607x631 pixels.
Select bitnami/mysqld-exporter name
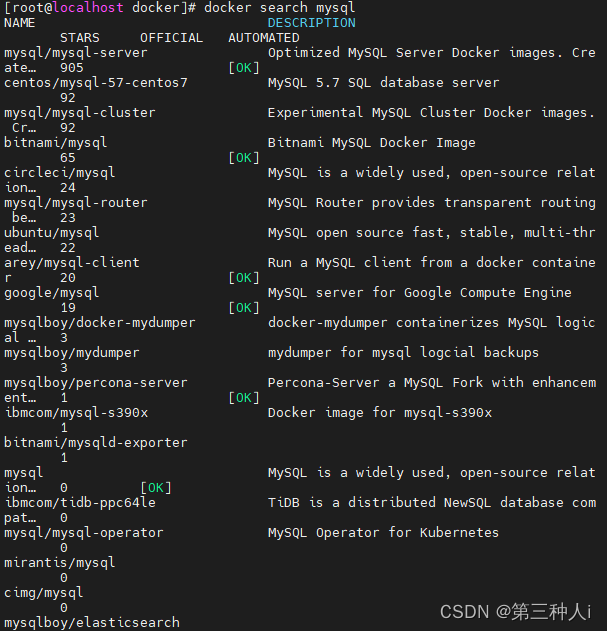tap(96, 443)
